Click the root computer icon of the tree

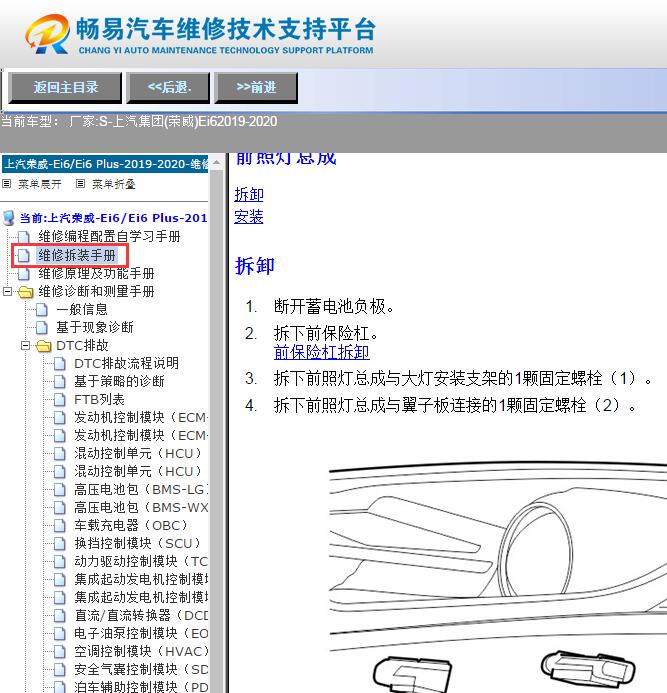(8, 218)
